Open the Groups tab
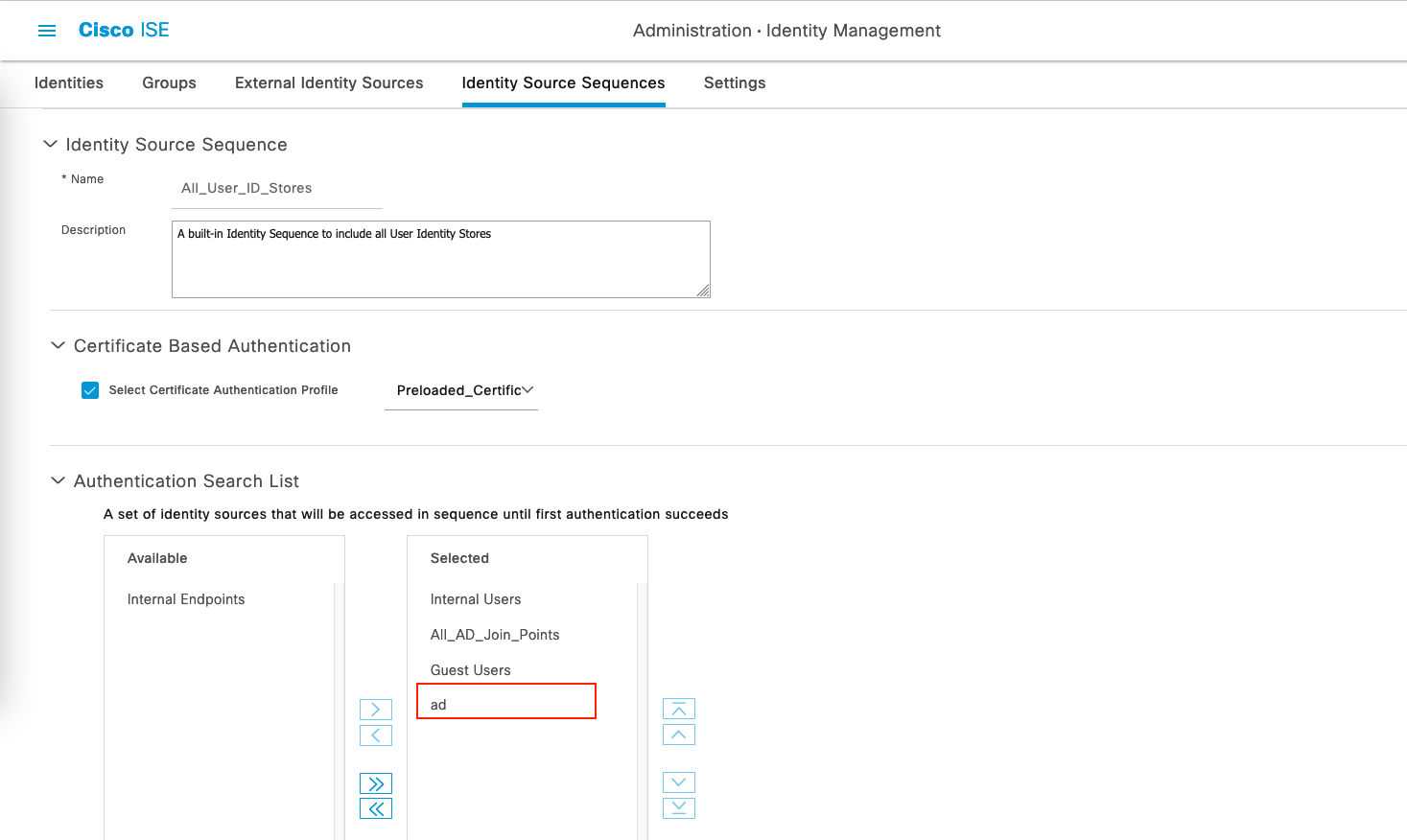 click(x=169, y=83)
